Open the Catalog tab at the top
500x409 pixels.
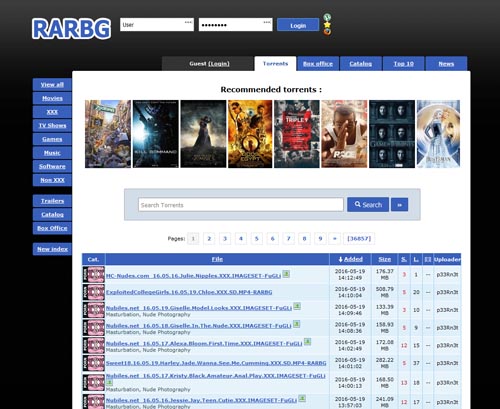(x=361, y=64)
